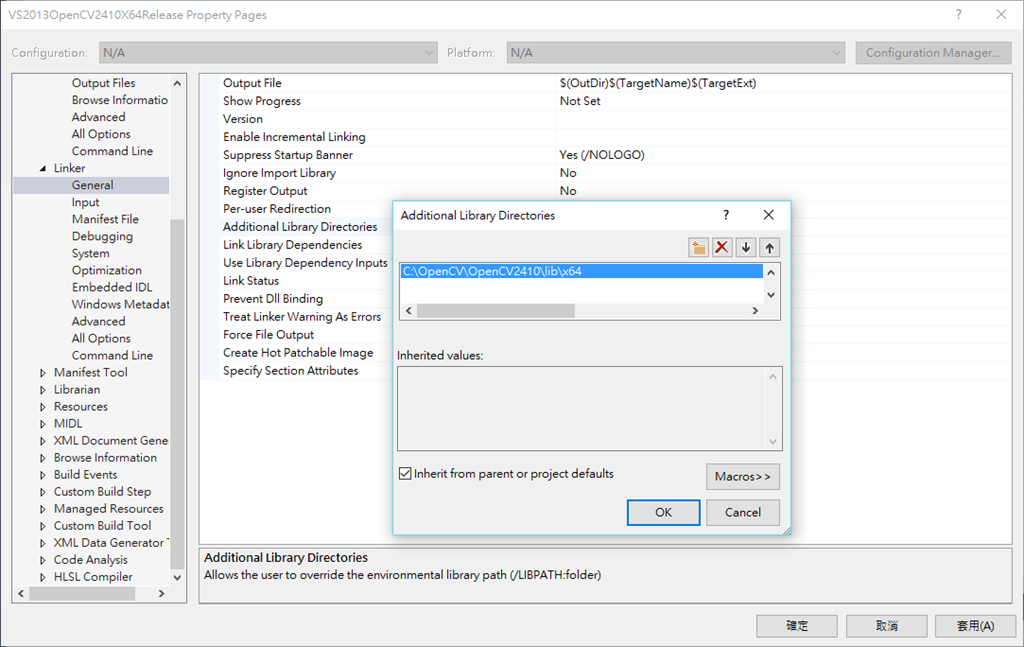Expand the XML Data Generator node
This screenshot has height=647, width=1024.
[43, 543]
